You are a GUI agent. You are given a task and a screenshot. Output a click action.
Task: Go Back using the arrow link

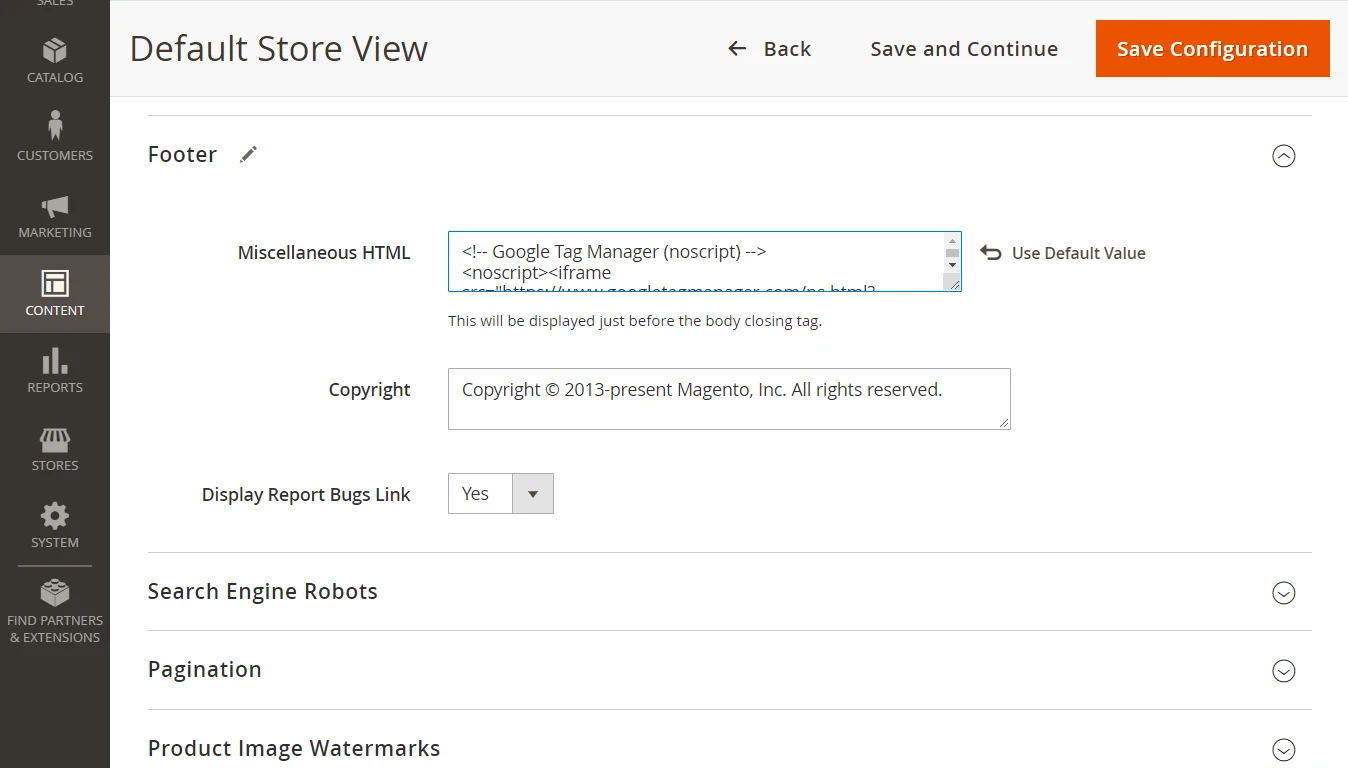[769, 49]
